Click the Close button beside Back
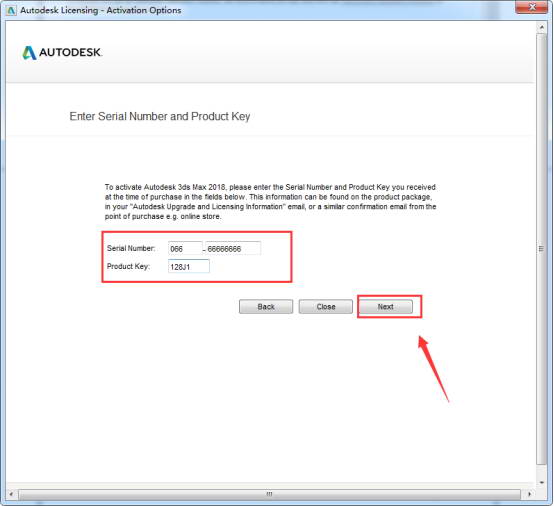The height and width of the screenshot is (506, 554). (325, 307)
